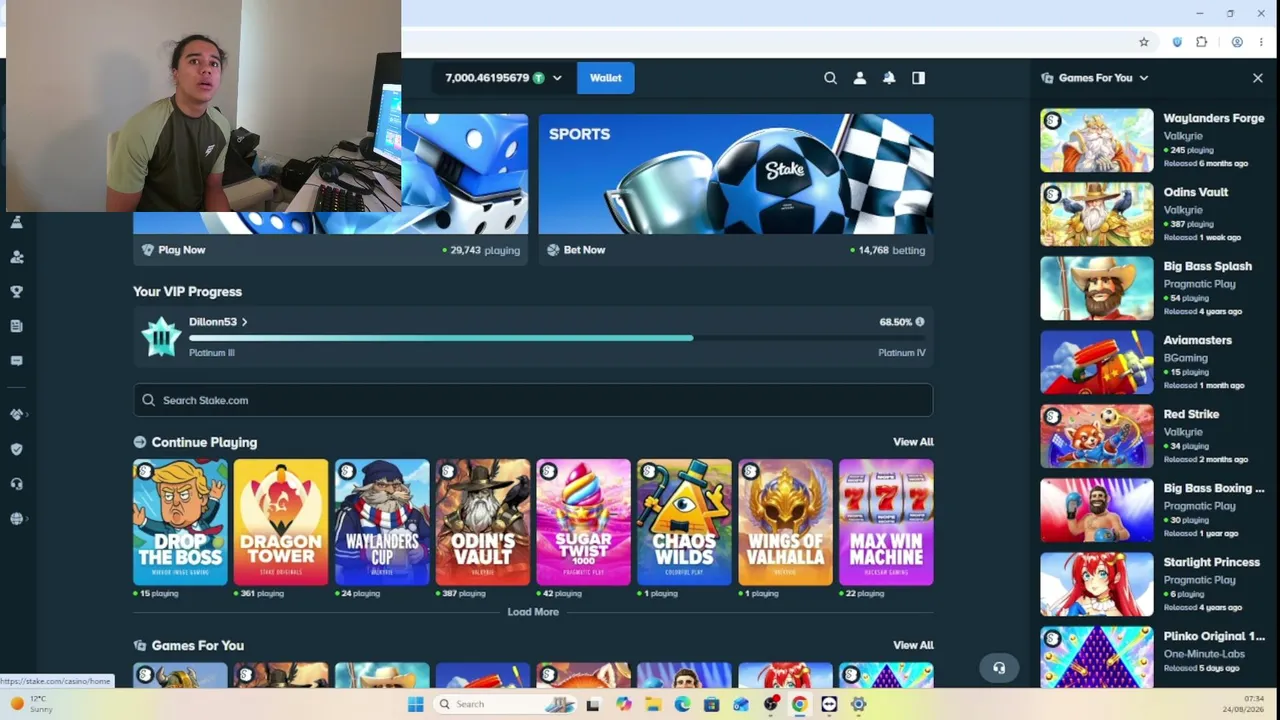Open the Chrome profile avatar
This screenshot has height=720, width=1280.
coord(1237,42)
